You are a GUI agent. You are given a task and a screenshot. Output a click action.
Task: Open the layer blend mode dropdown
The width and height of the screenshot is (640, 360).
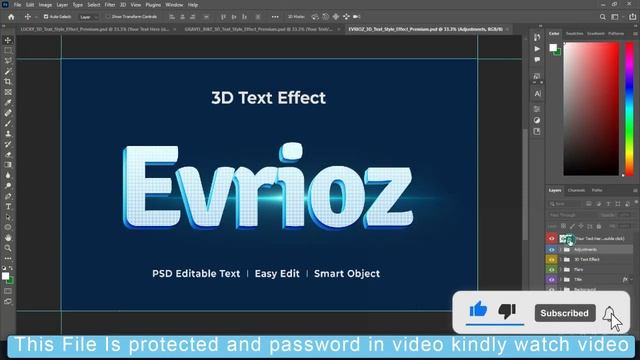pos(571,215)
